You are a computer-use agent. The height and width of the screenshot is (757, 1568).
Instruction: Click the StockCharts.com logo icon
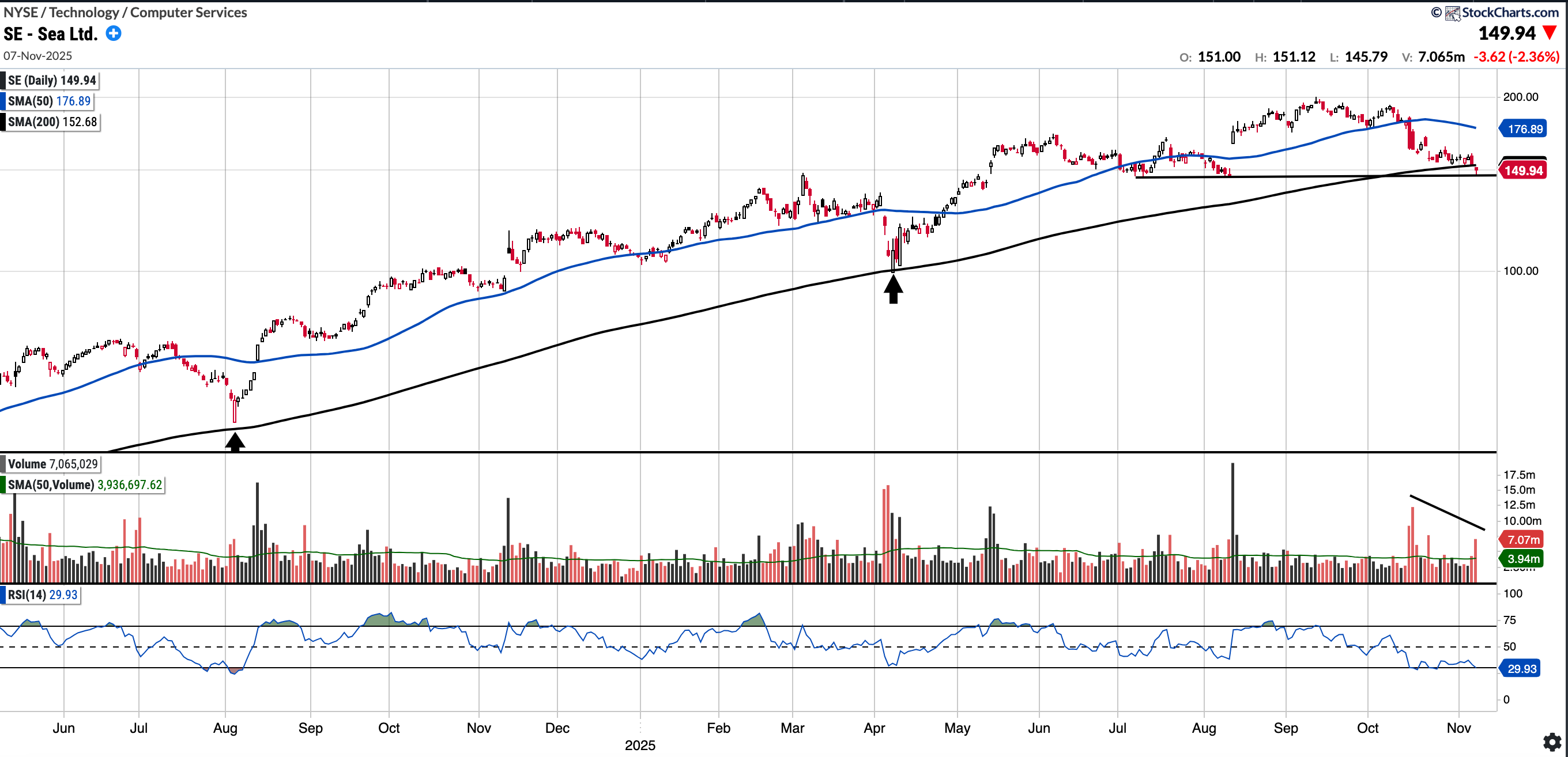(x=1453, y=13)
